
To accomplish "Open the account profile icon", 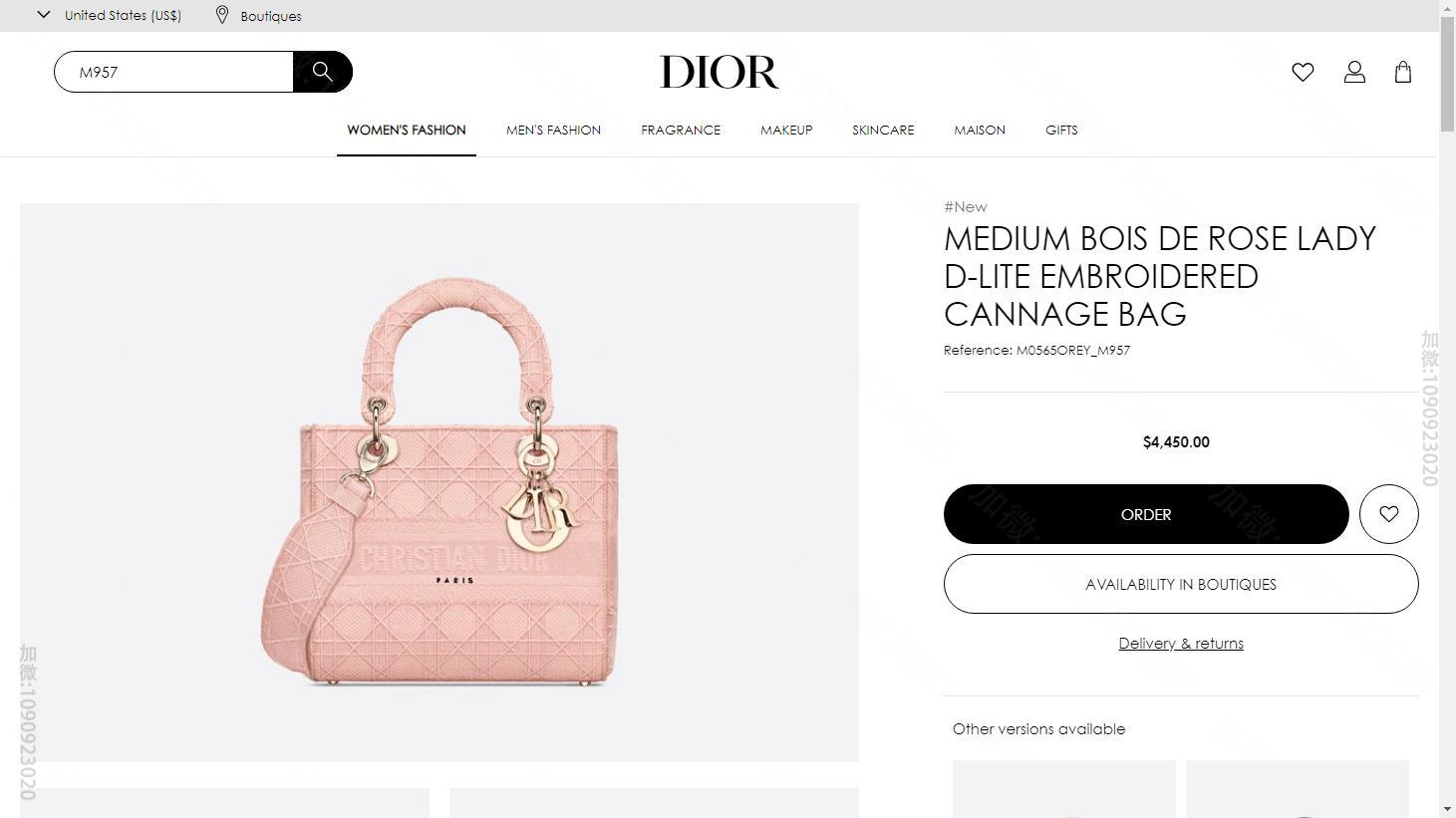I will [1354, 72].
